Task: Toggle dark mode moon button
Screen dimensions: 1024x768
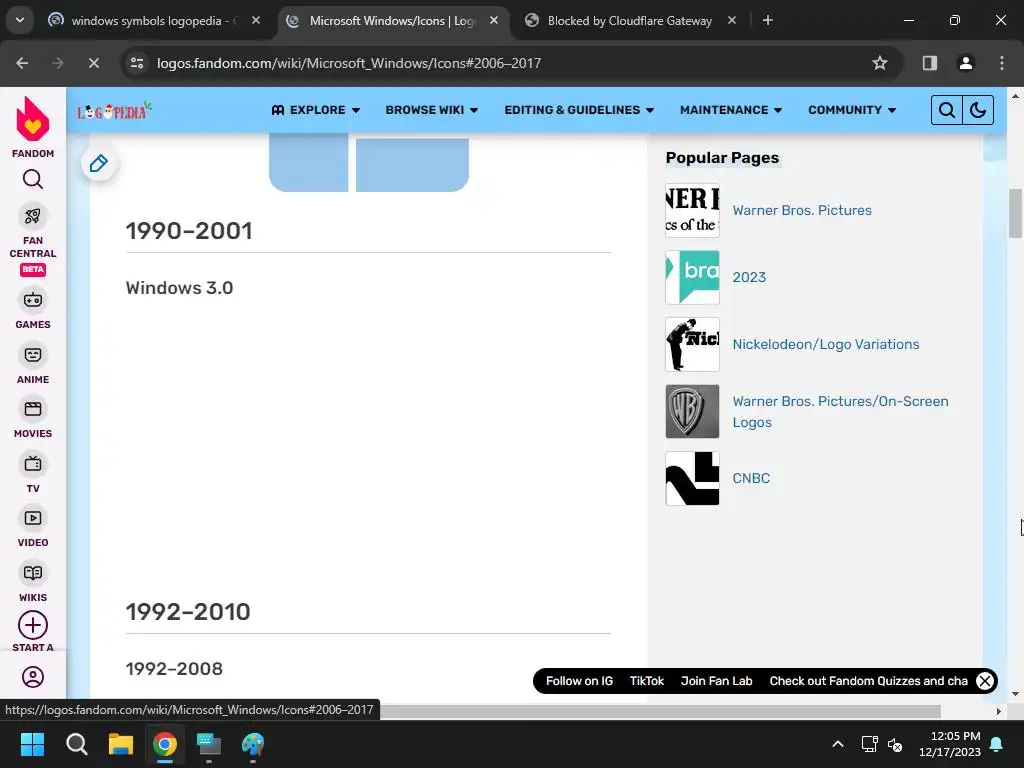Action: [x=978, y=110]
